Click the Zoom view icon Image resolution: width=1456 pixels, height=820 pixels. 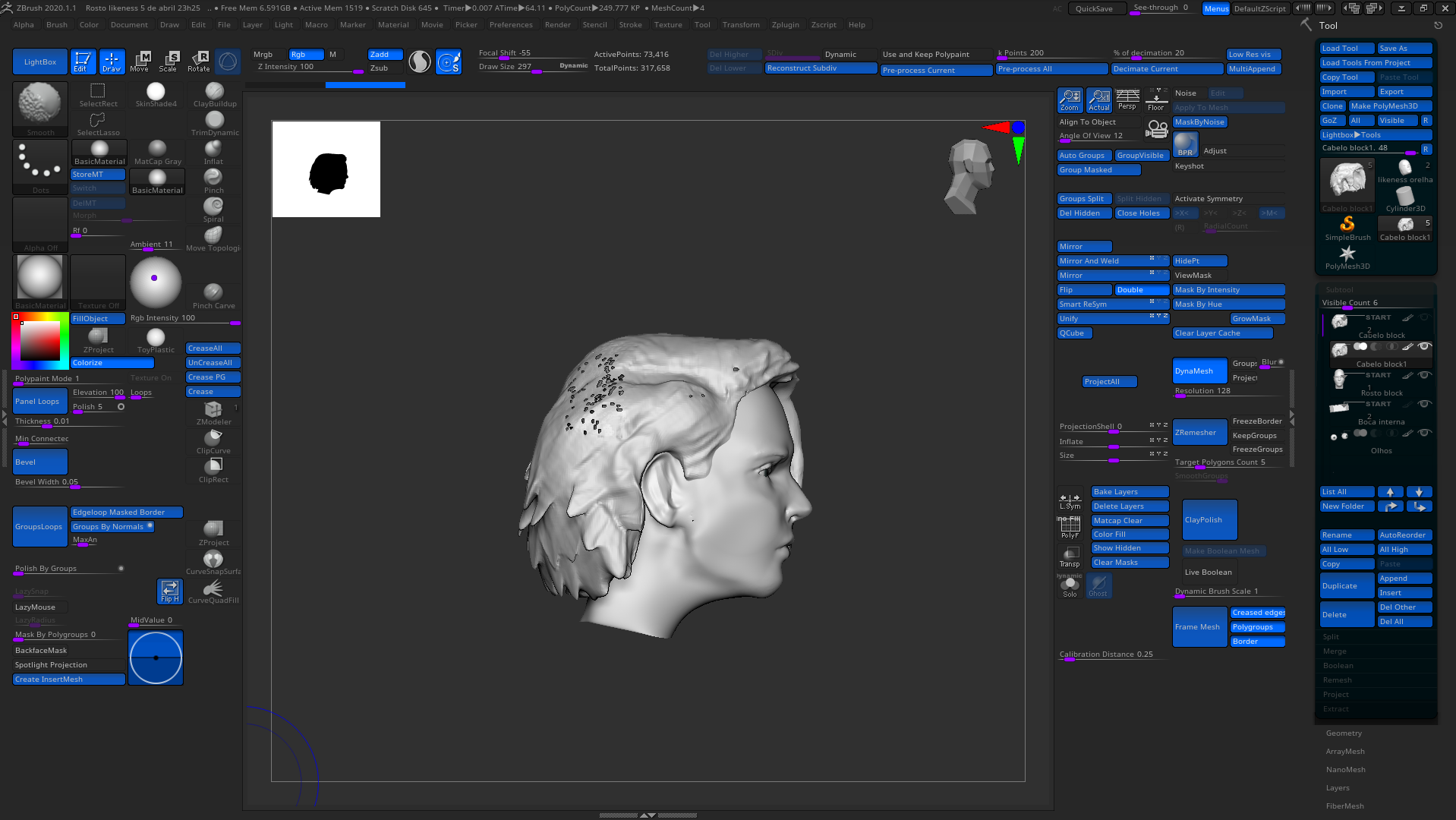[x=1070, y=100]
